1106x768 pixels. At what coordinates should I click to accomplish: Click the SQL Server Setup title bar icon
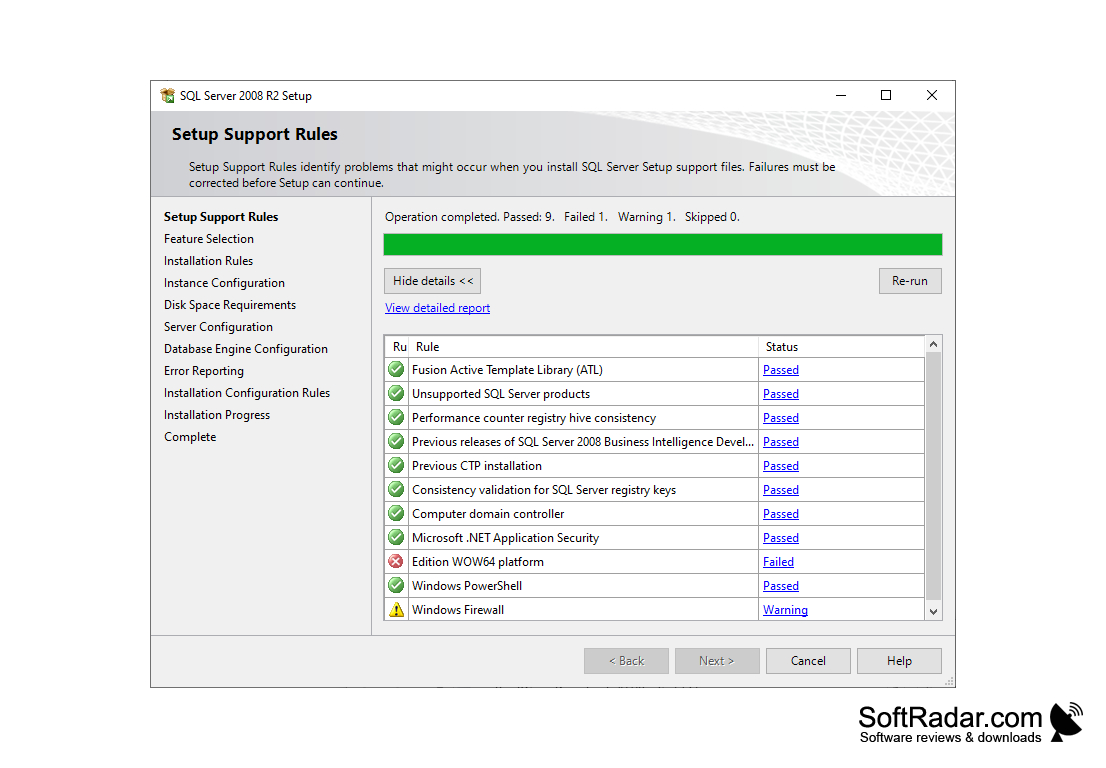tap(167, 95)
